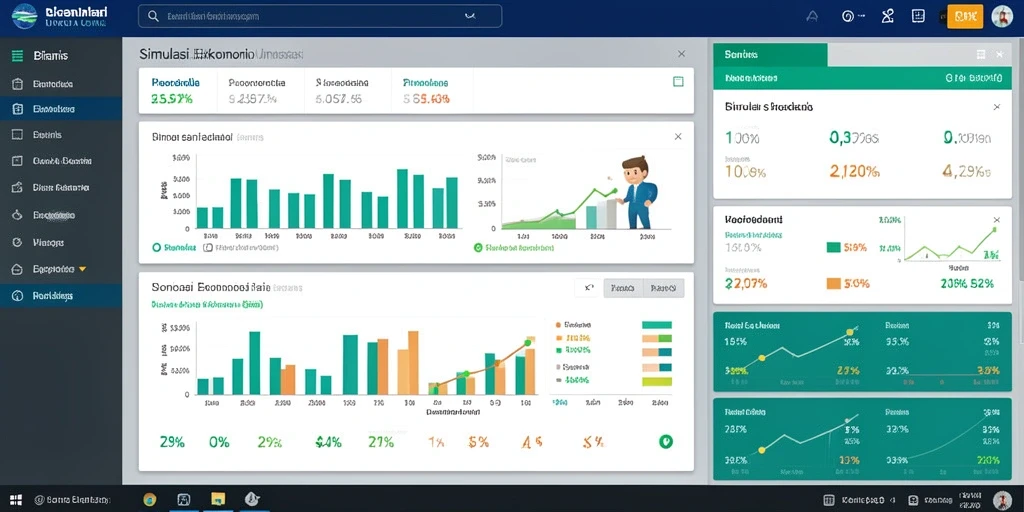
Task: Click the taskbar avatar at far right
Action: point(1002,500)
